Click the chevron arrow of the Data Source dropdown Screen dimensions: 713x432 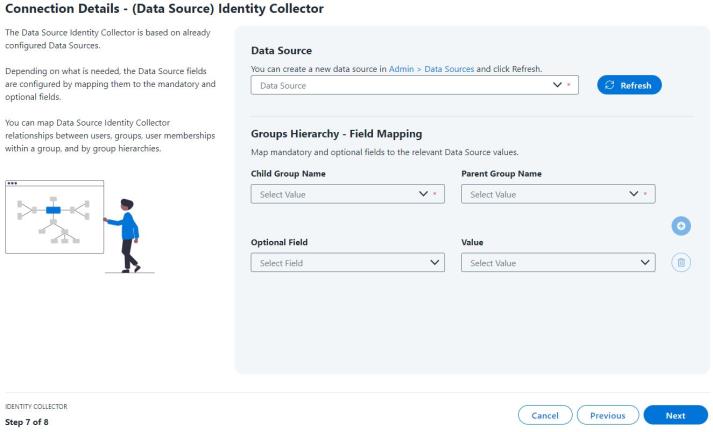coord(557,85)
